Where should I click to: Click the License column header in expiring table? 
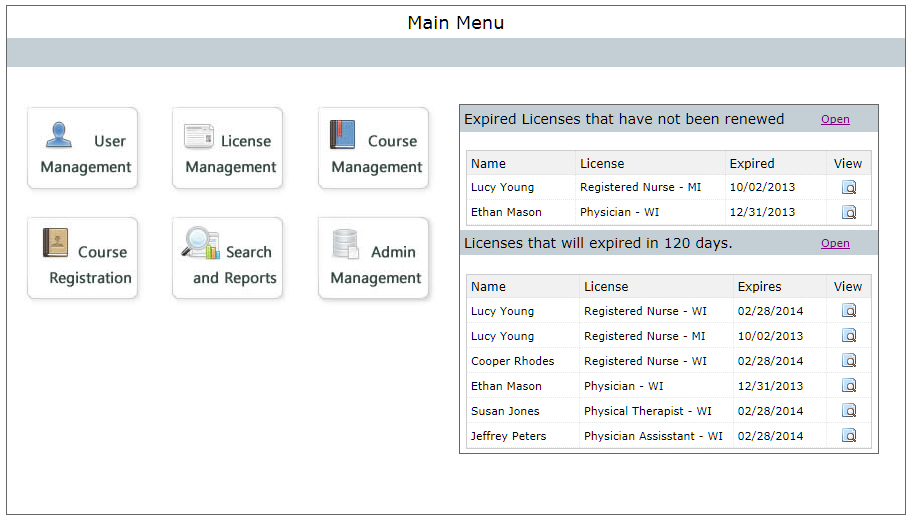[606, 287]
